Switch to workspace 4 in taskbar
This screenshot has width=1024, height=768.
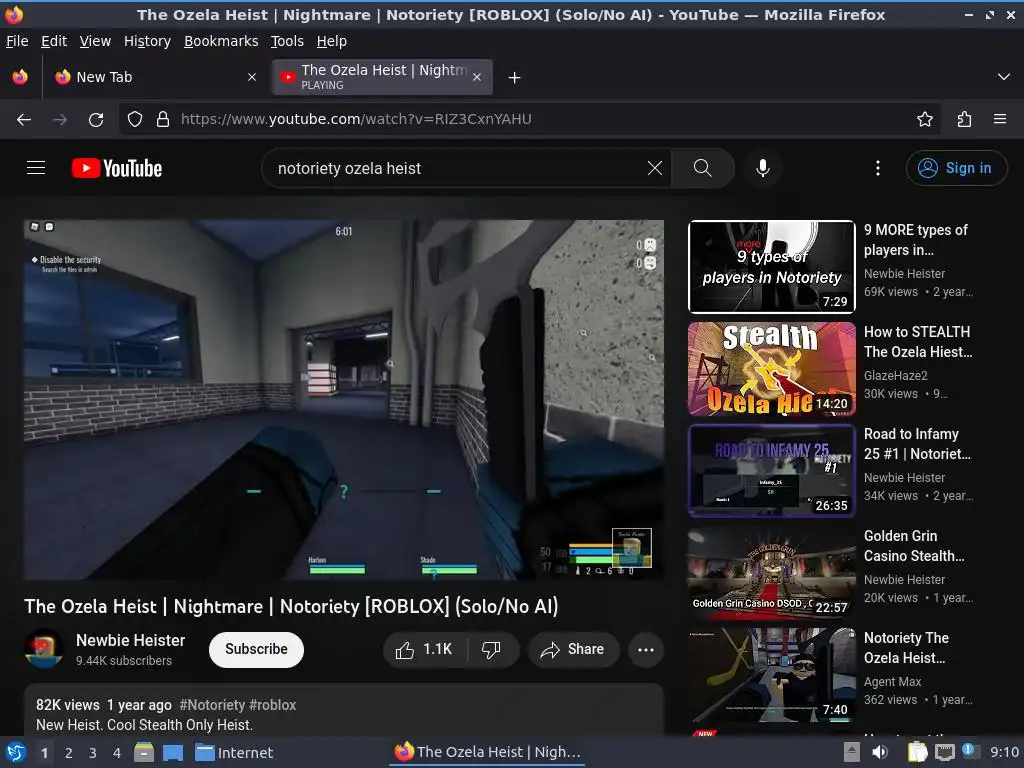[117, 753]
